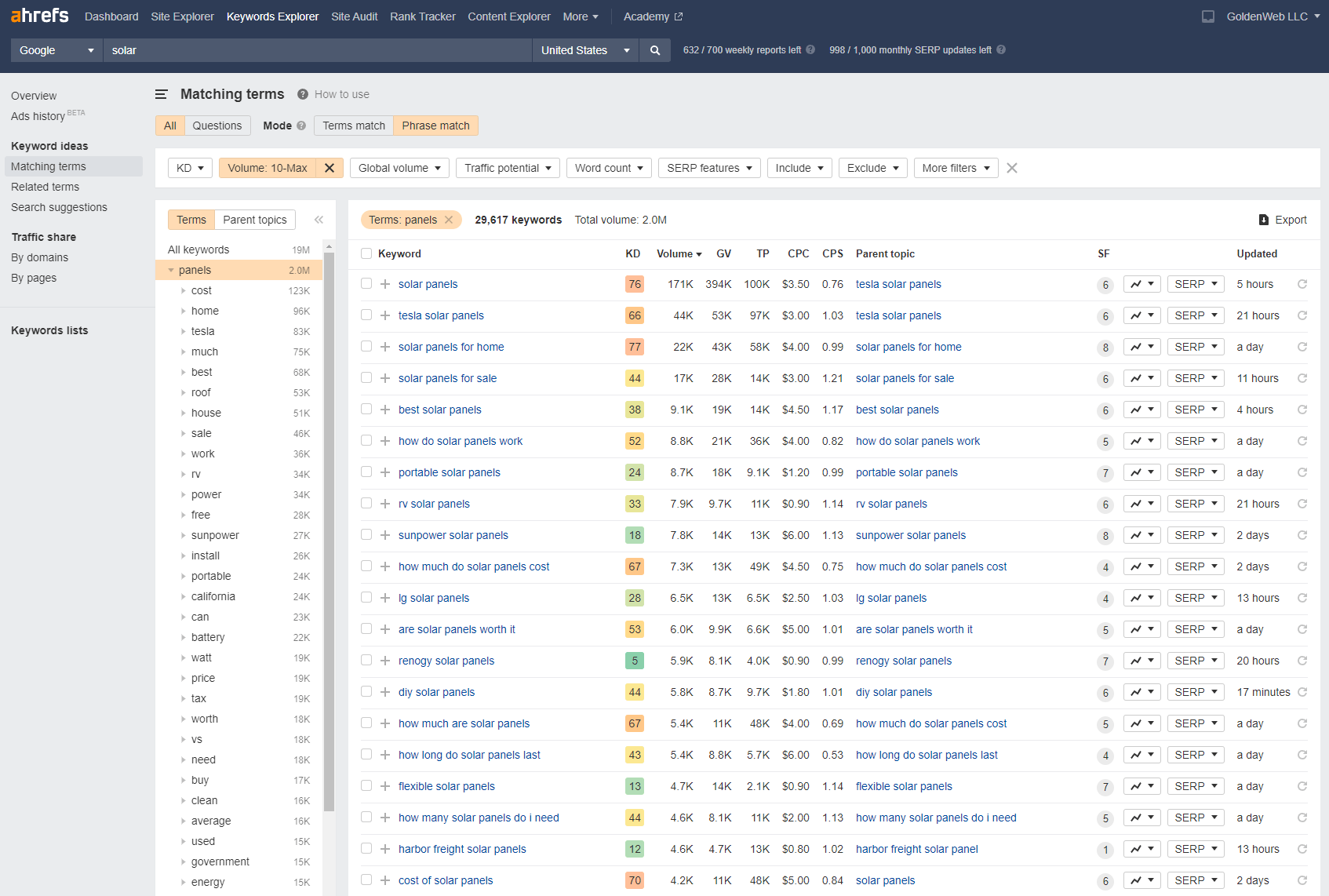Toggle the select-all keywords checkbox
Image resolution: width=1329 pixels, height=896 pixels.
[366, 253]
